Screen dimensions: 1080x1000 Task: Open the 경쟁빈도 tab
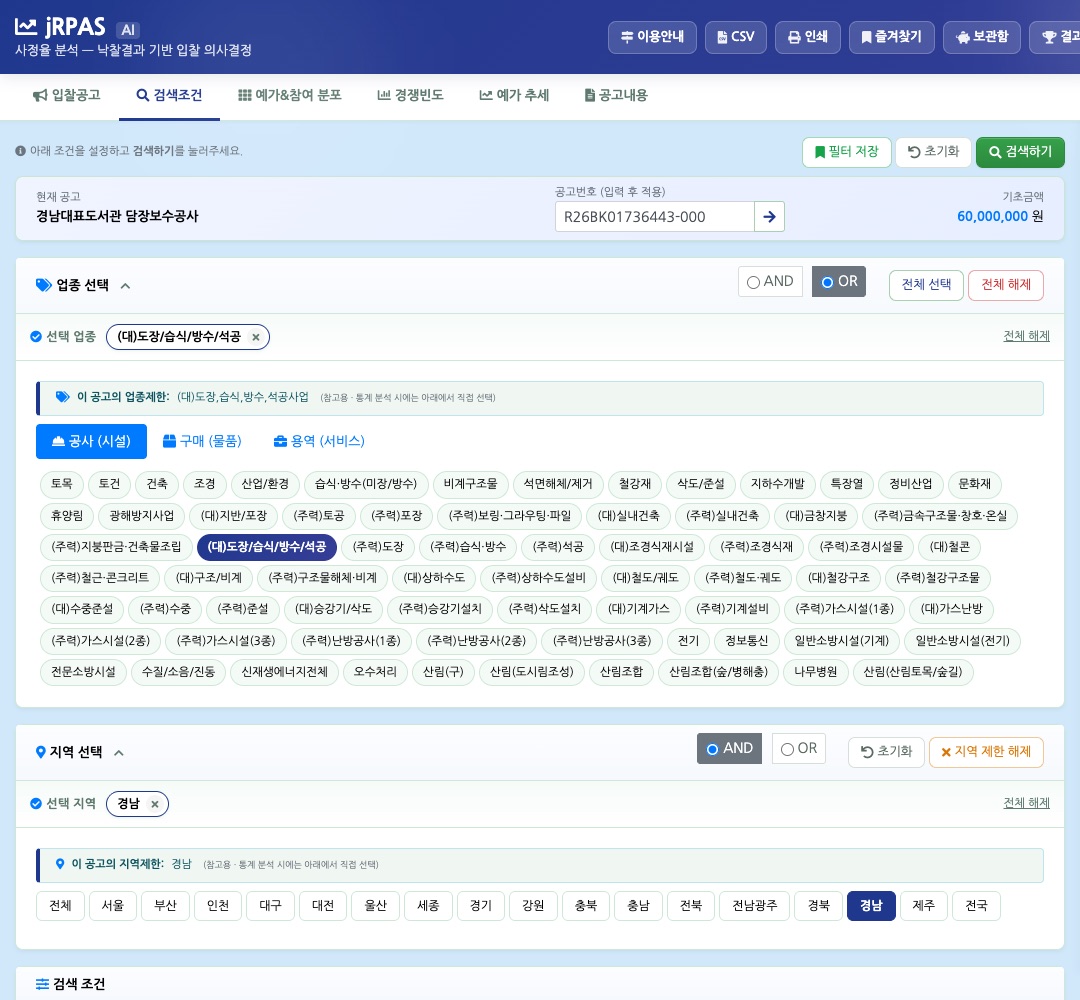[411, 96]
